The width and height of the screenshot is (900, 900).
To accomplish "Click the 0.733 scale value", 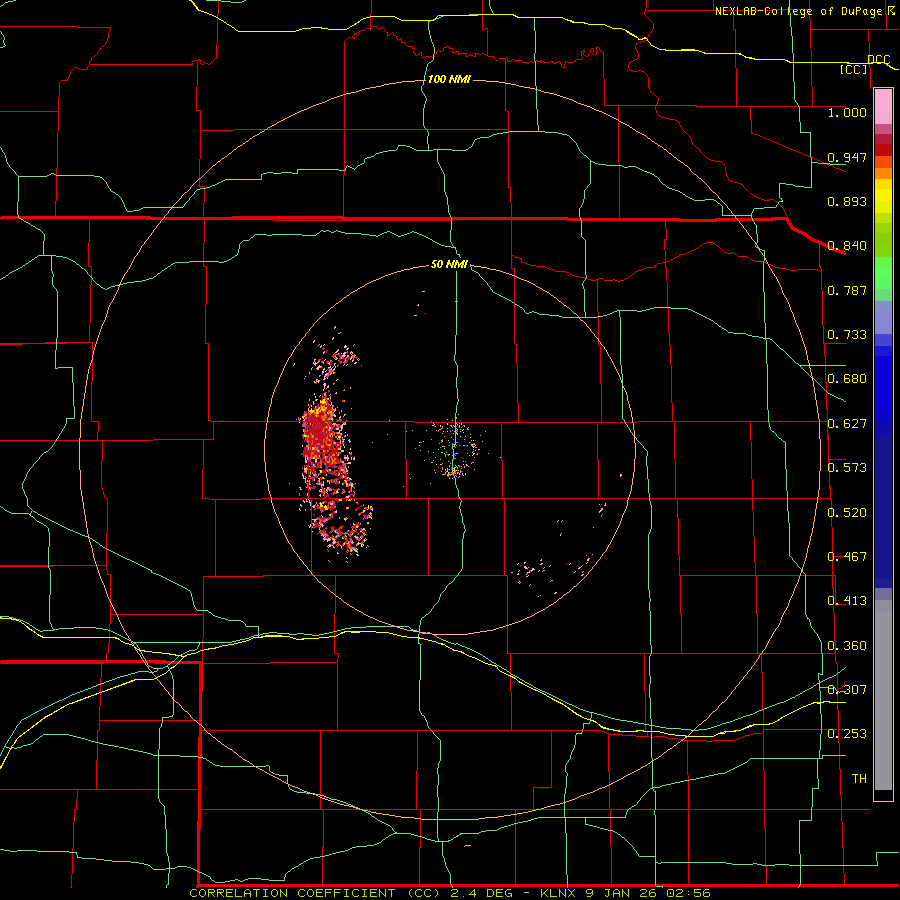I will 847,335.
